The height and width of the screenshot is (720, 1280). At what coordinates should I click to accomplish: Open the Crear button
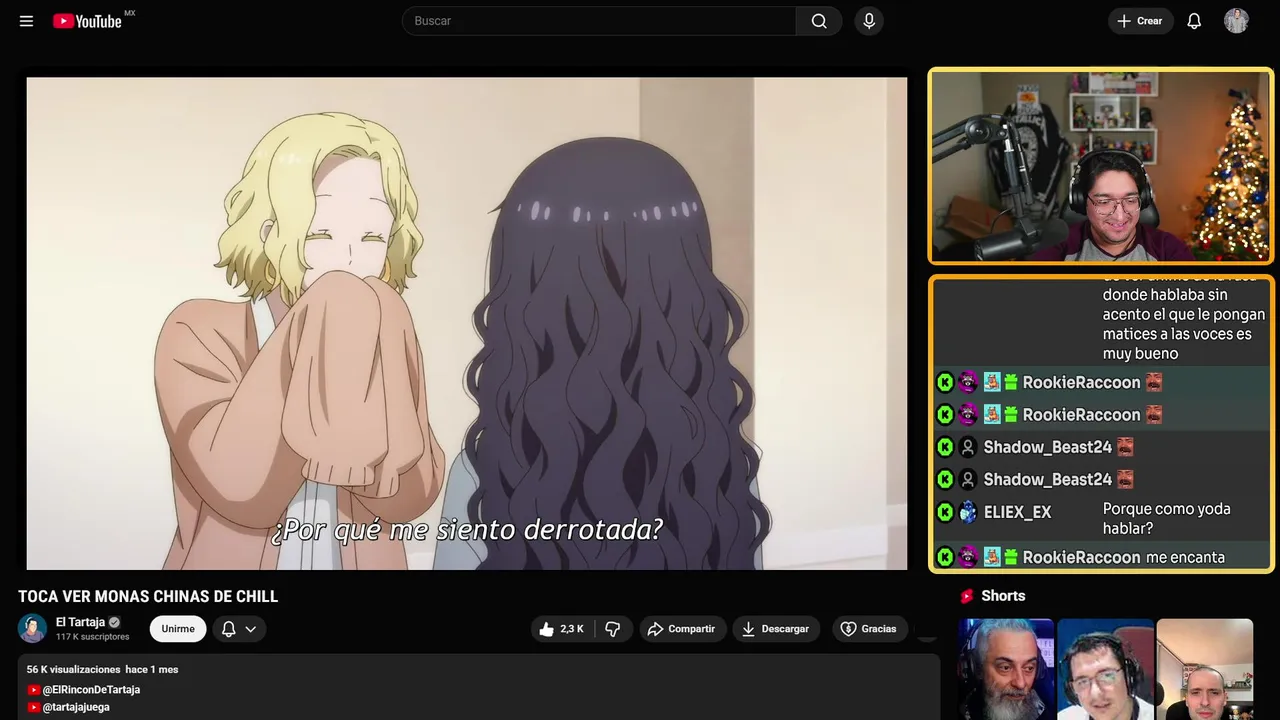1140,21
